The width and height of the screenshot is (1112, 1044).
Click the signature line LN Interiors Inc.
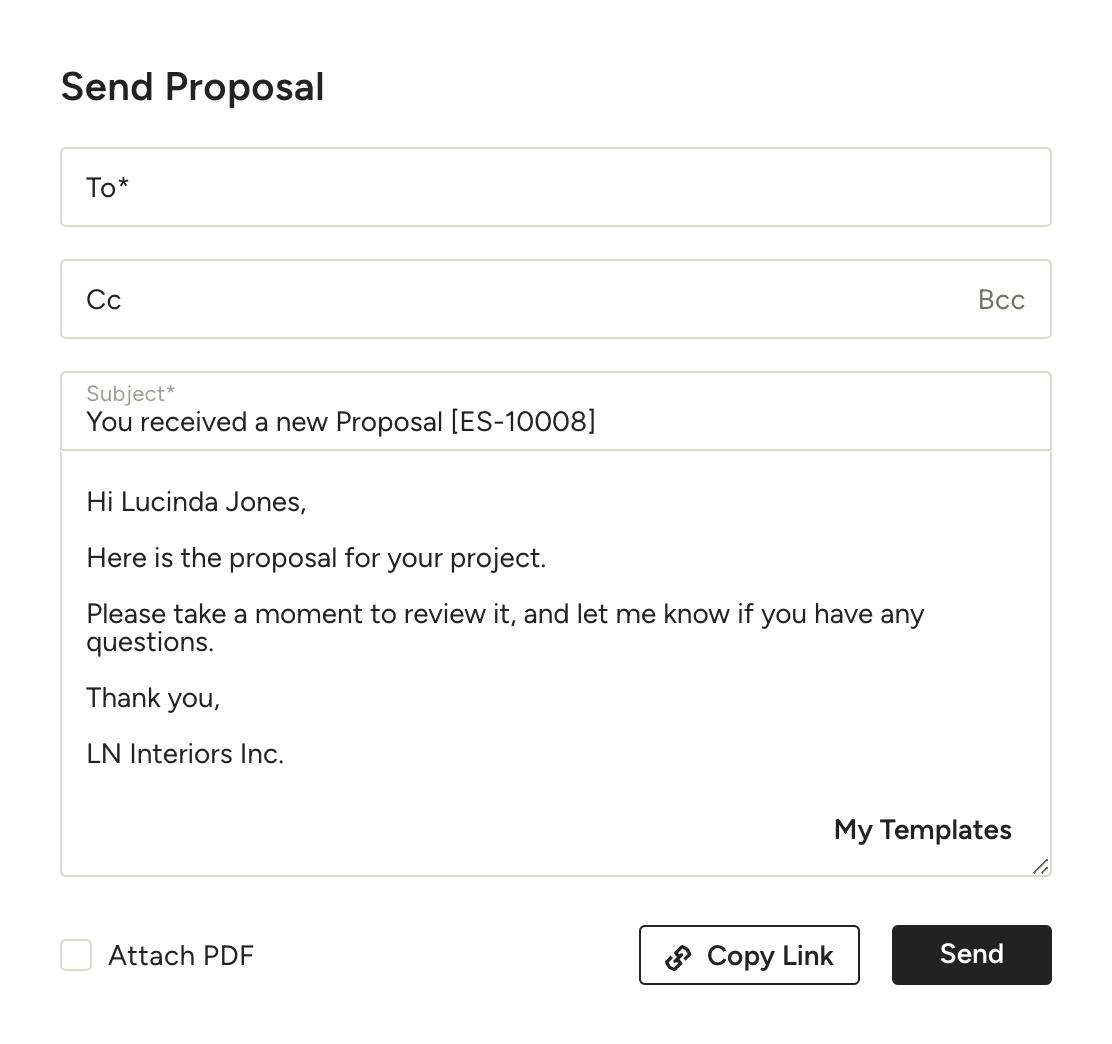(x=185, y=753)
